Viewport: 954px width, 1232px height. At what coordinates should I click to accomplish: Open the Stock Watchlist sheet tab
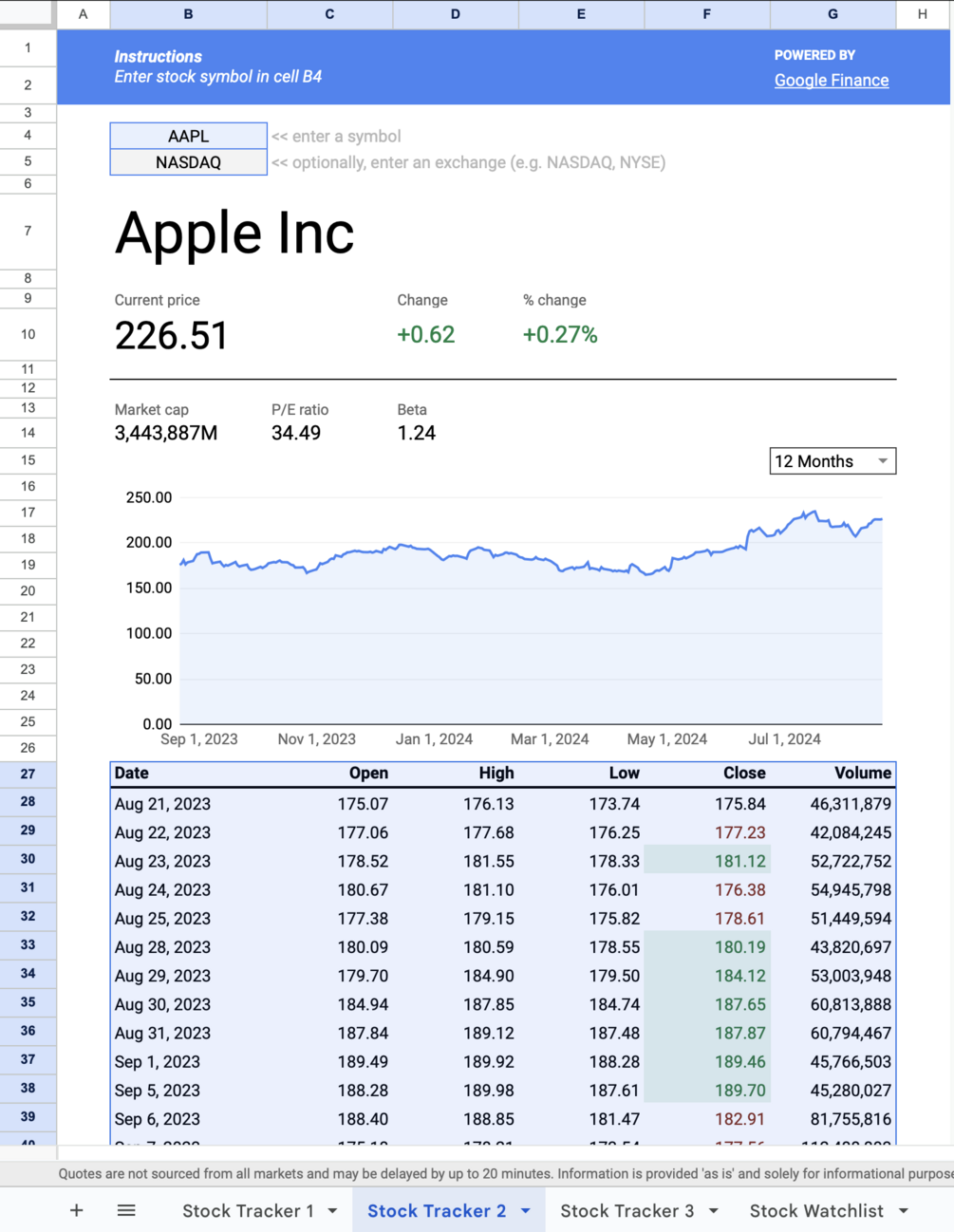point(816,1211)
